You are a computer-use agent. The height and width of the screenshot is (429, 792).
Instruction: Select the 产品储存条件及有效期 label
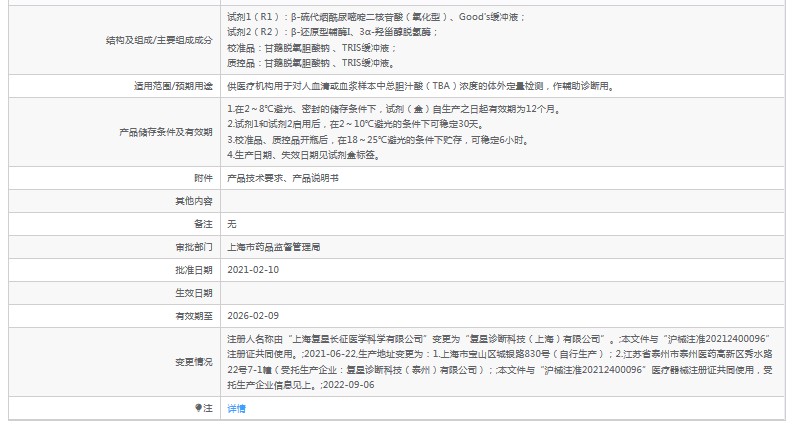tap(166, 132)
